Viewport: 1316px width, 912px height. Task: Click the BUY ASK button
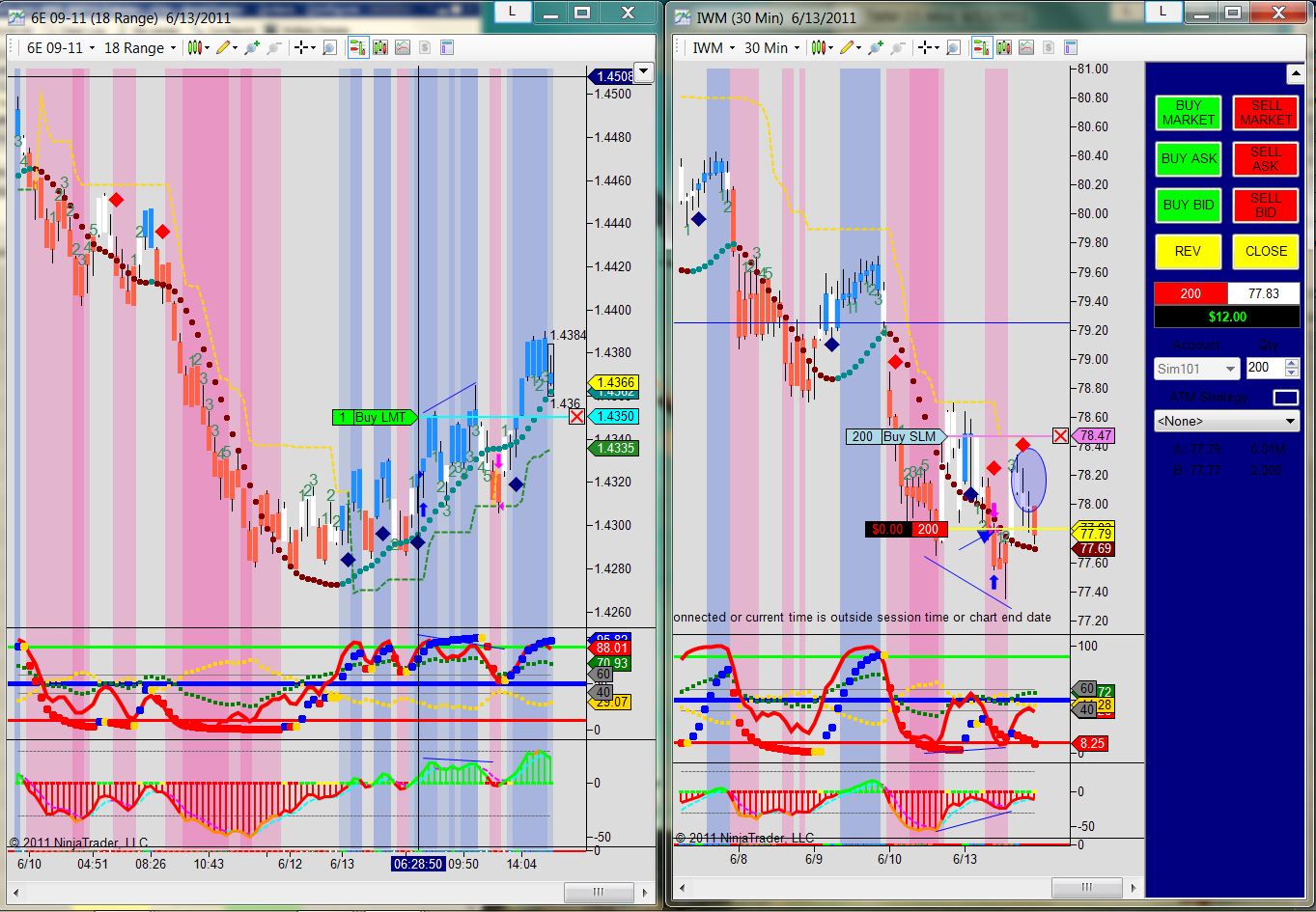(x=1189, y=158)
